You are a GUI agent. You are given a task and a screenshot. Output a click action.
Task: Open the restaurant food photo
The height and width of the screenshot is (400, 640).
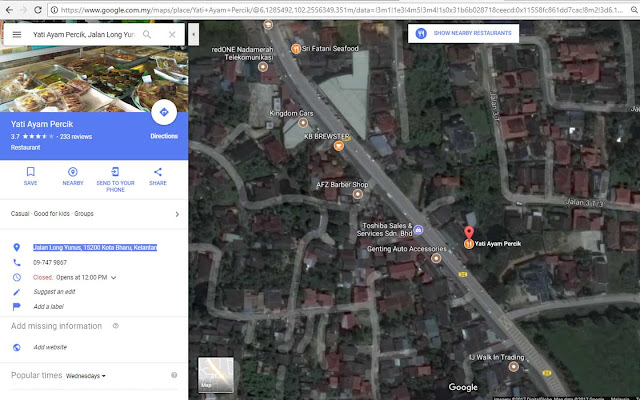point(94,79)
